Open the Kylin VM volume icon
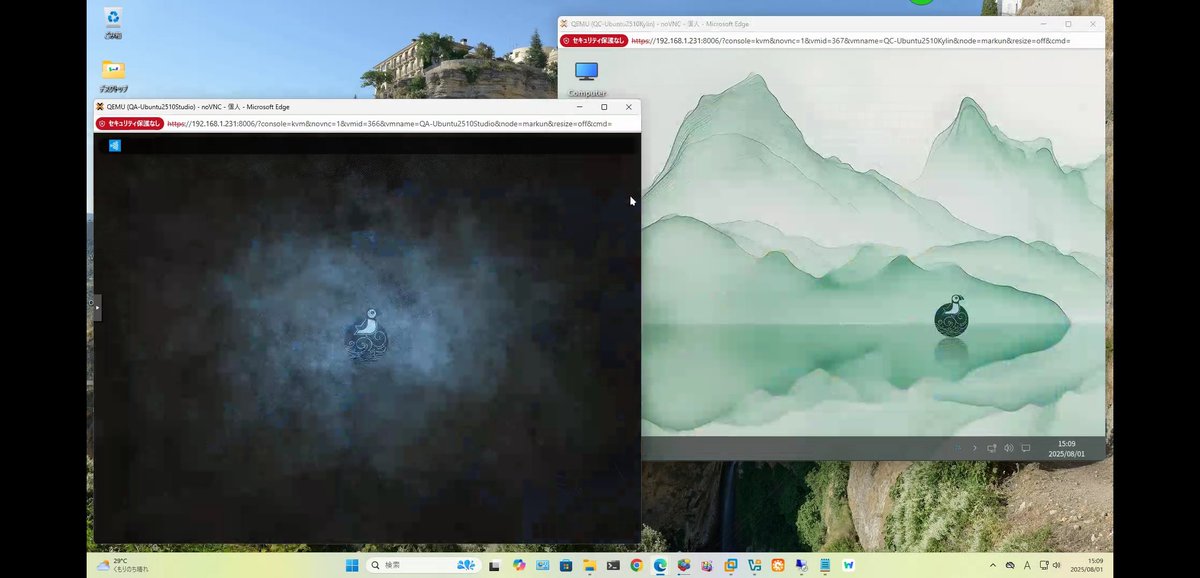 click(1008, 448)
